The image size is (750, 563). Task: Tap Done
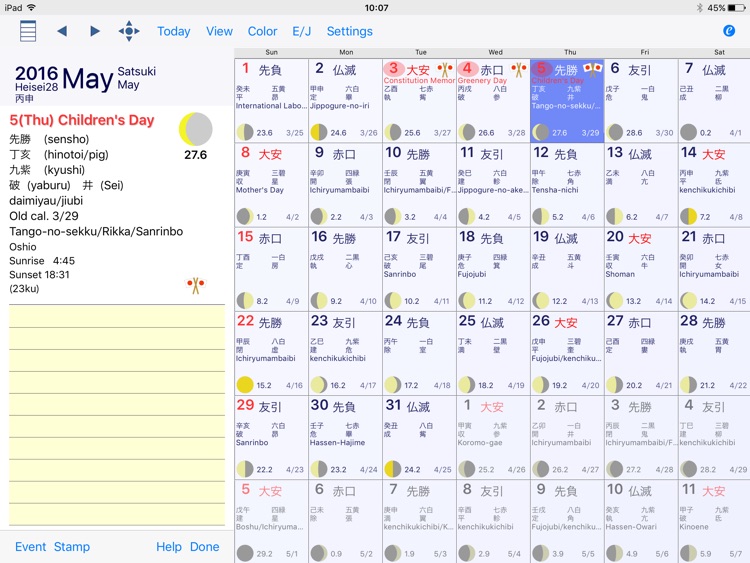point(205,547)
